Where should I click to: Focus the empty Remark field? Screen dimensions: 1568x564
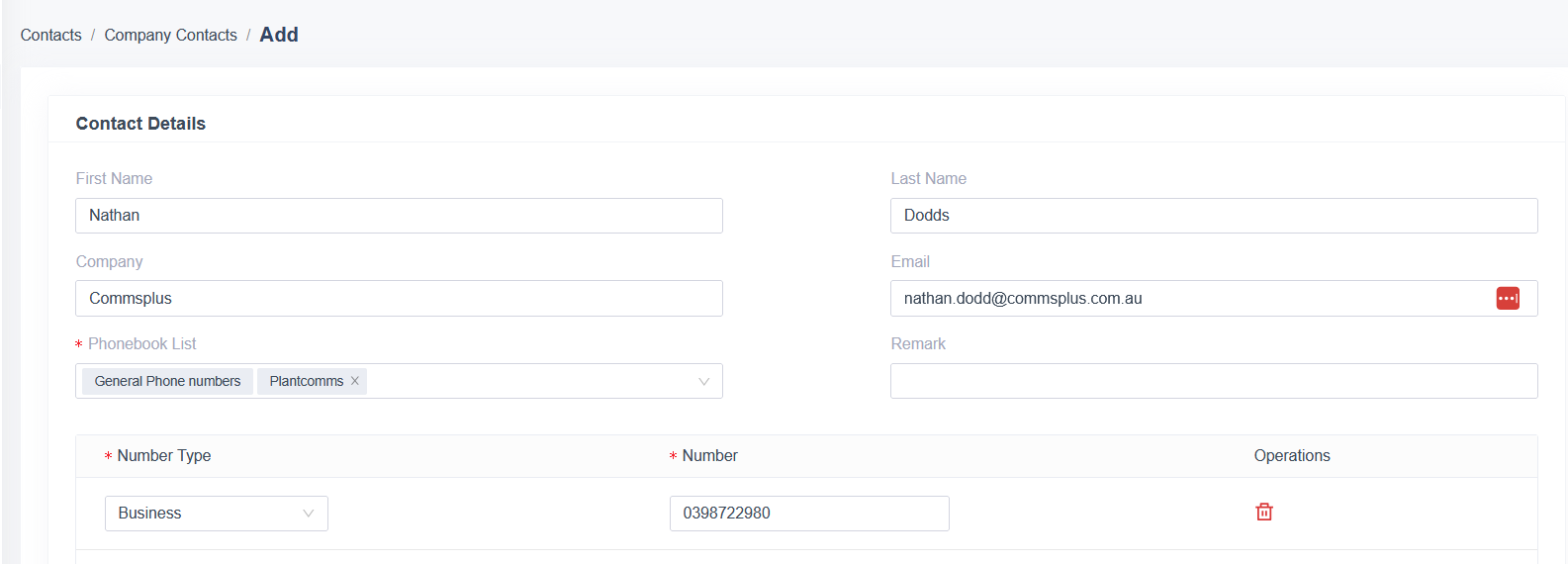tap(1214, 381)
